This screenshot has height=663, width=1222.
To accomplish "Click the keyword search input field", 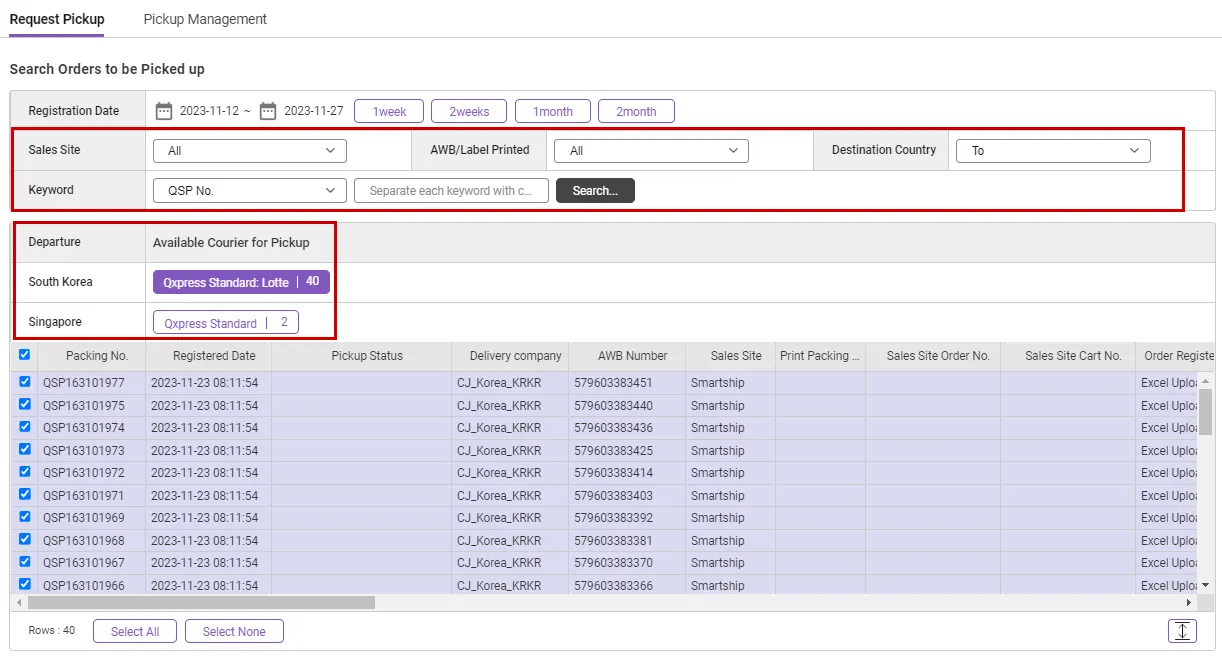I will coord(451,190).
